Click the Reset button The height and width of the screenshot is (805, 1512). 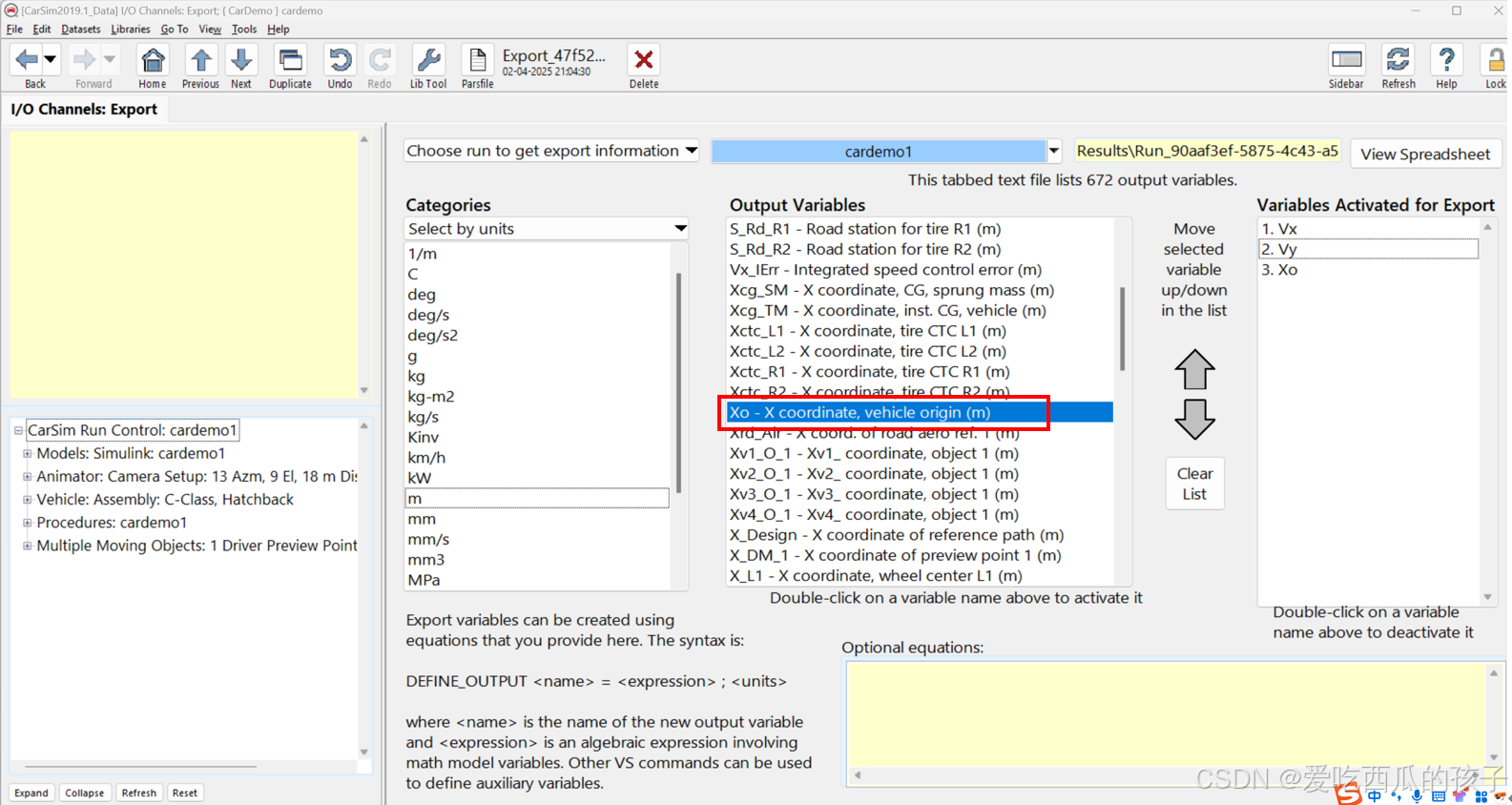pos(185,793)
